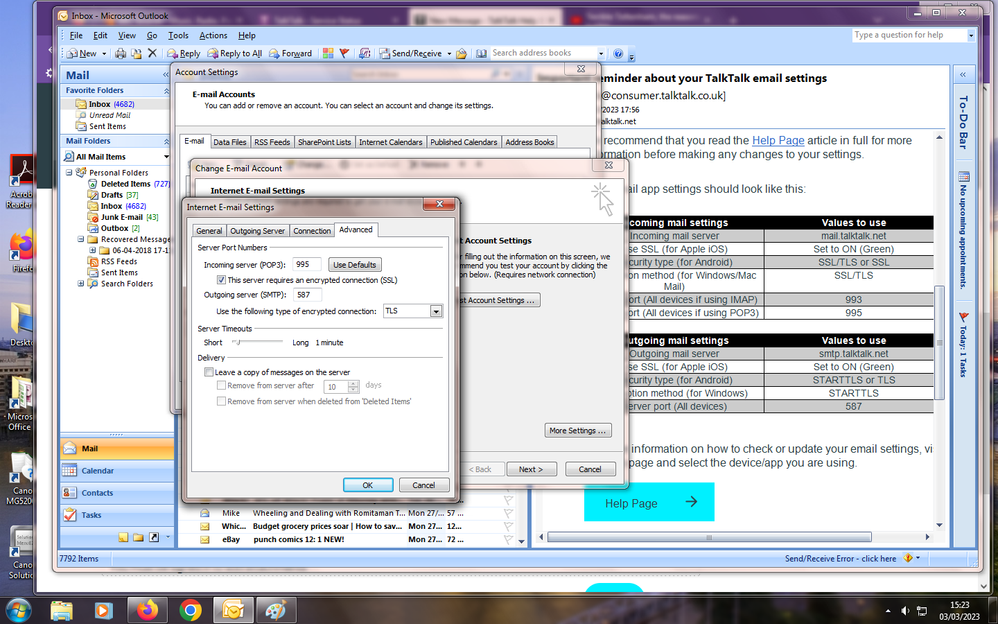Click the Incoming server (POP3) port field
The width and height of the screenshot is (998, 624).
coord(307,265)
